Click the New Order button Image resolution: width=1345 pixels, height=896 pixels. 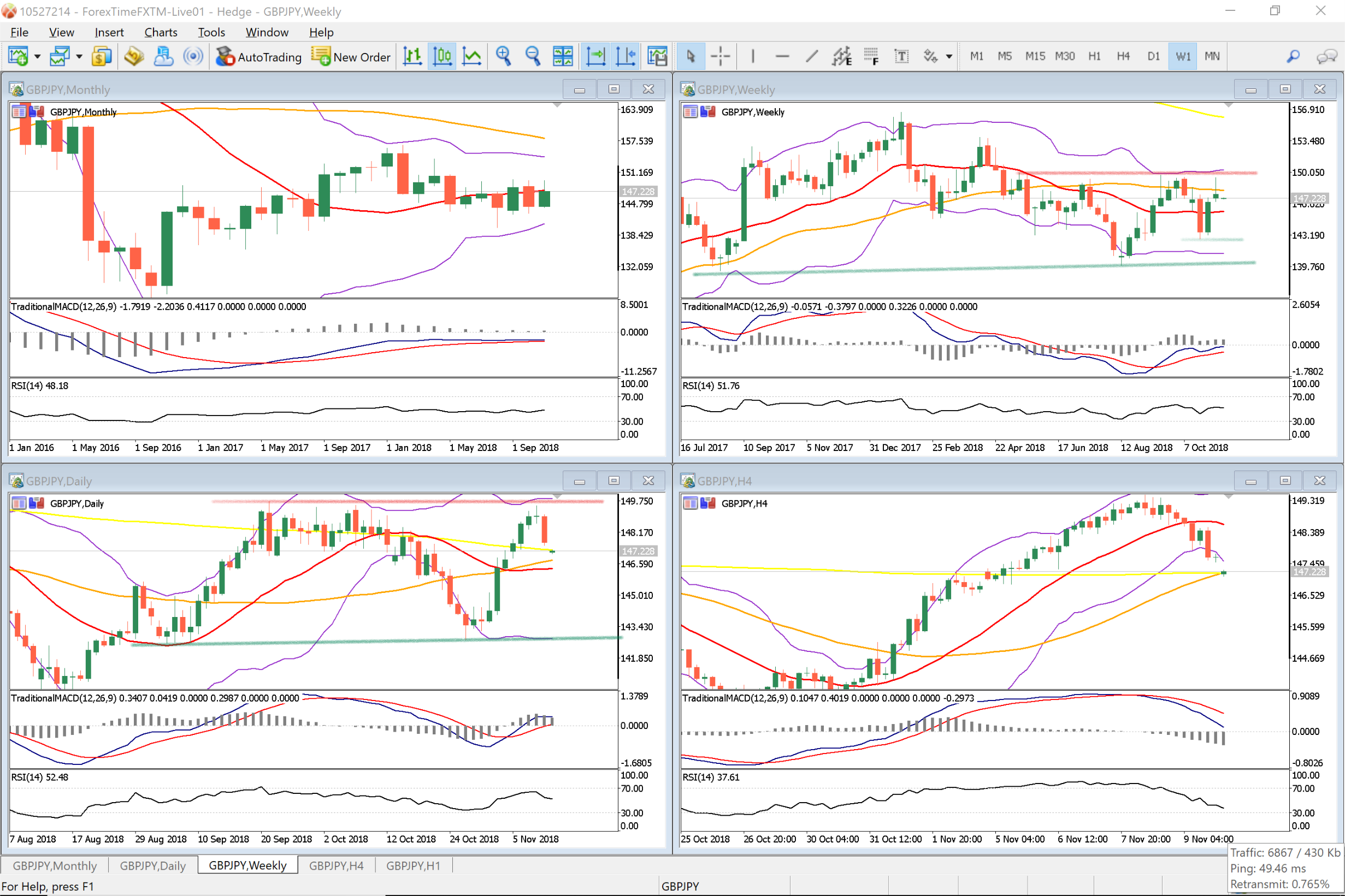(x=351, y=56)
